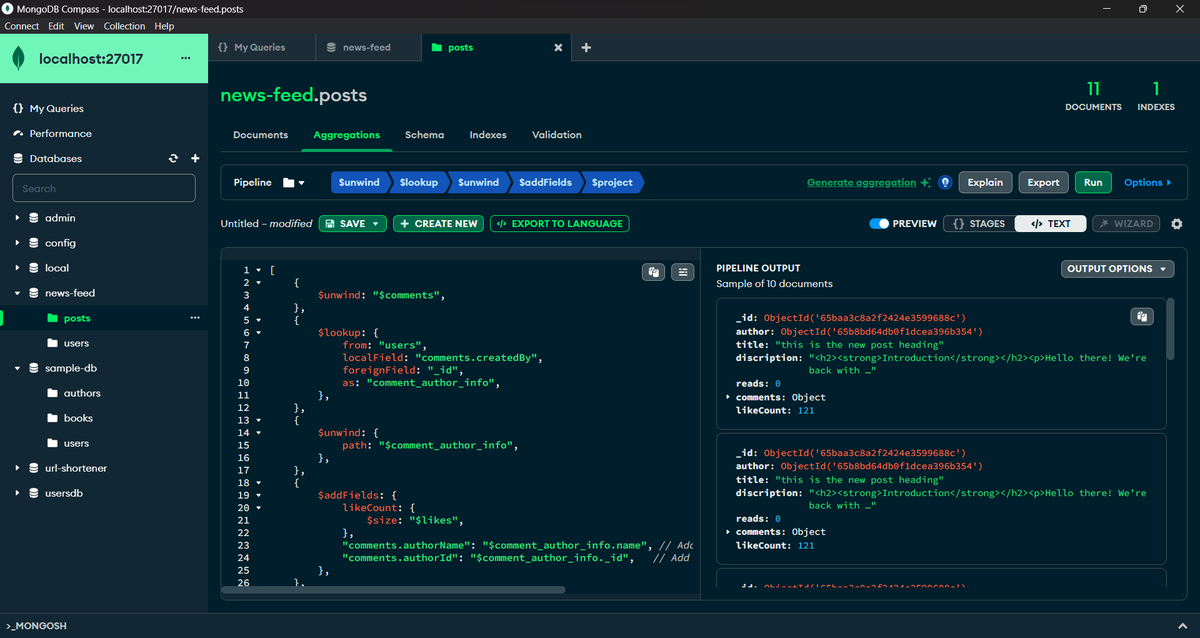Click the Export button

point(1043,182)
